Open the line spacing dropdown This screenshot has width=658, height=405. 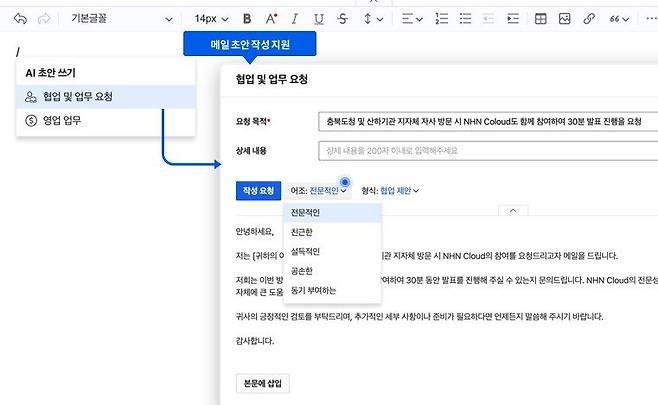(x=373, y=19)
